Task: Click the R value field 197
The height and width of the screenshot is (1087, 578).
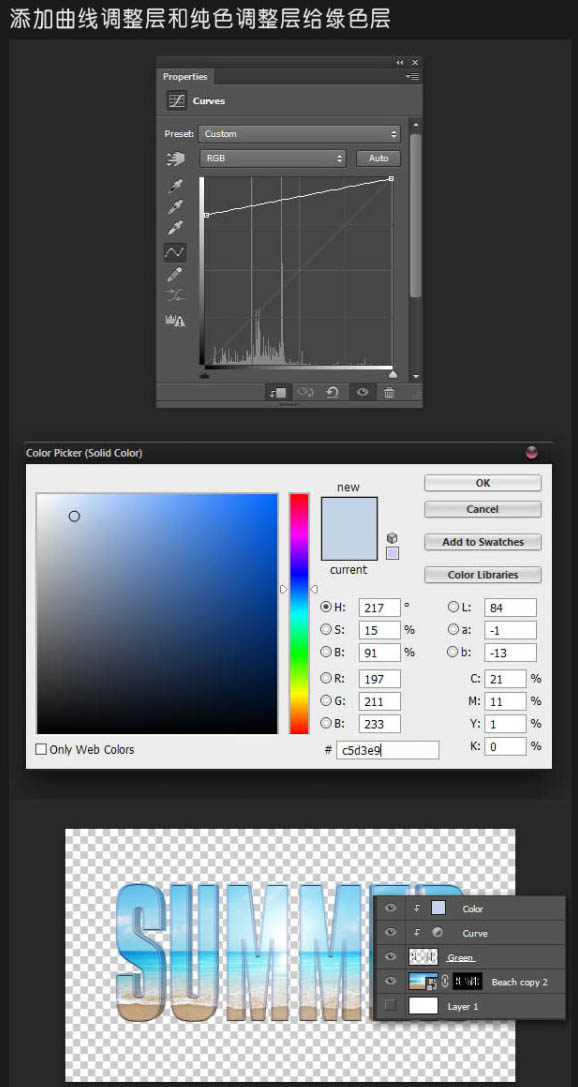Action: (x=380, y=678)
